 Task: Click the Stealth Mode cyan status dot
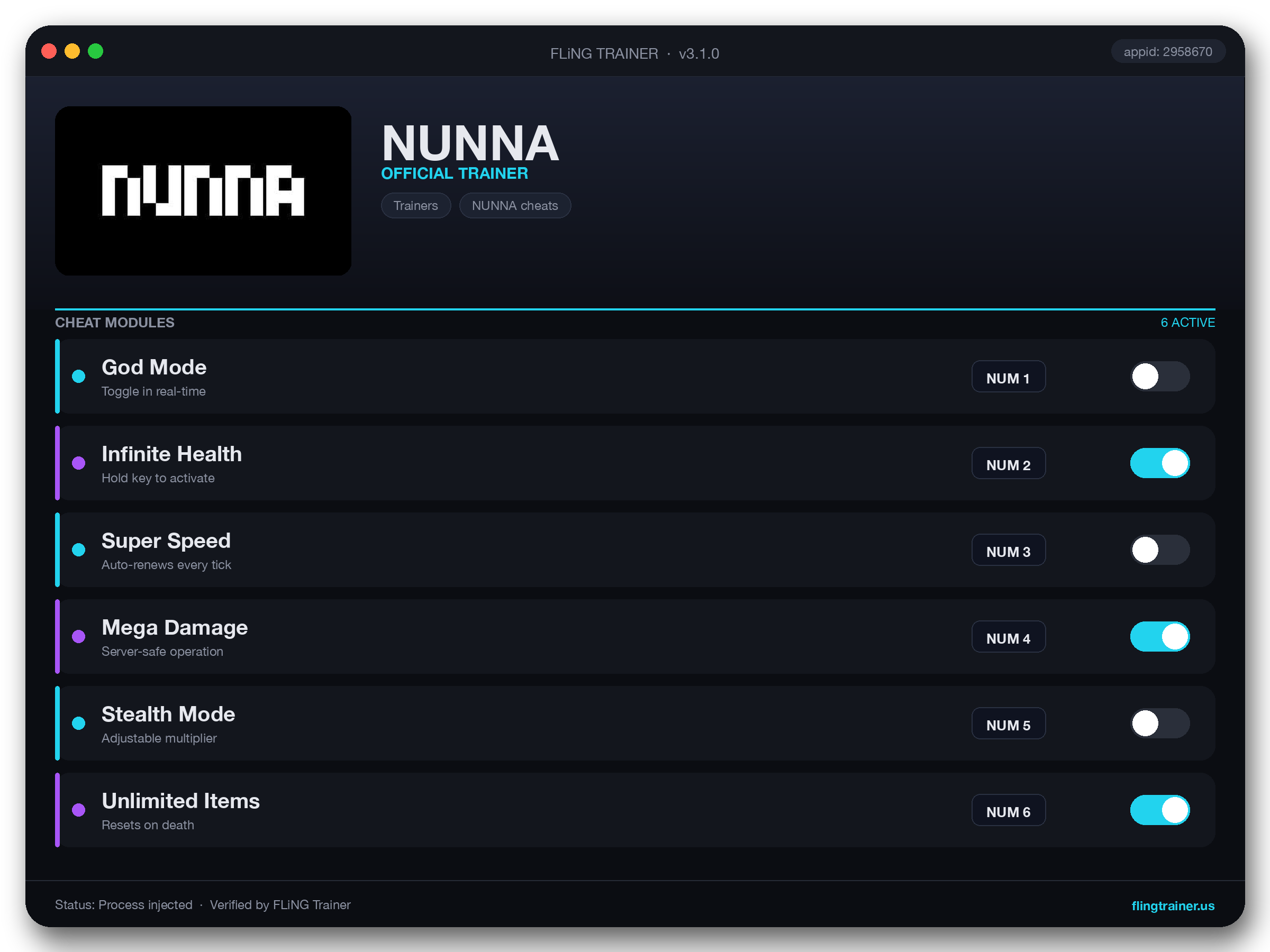coord(79,723)
